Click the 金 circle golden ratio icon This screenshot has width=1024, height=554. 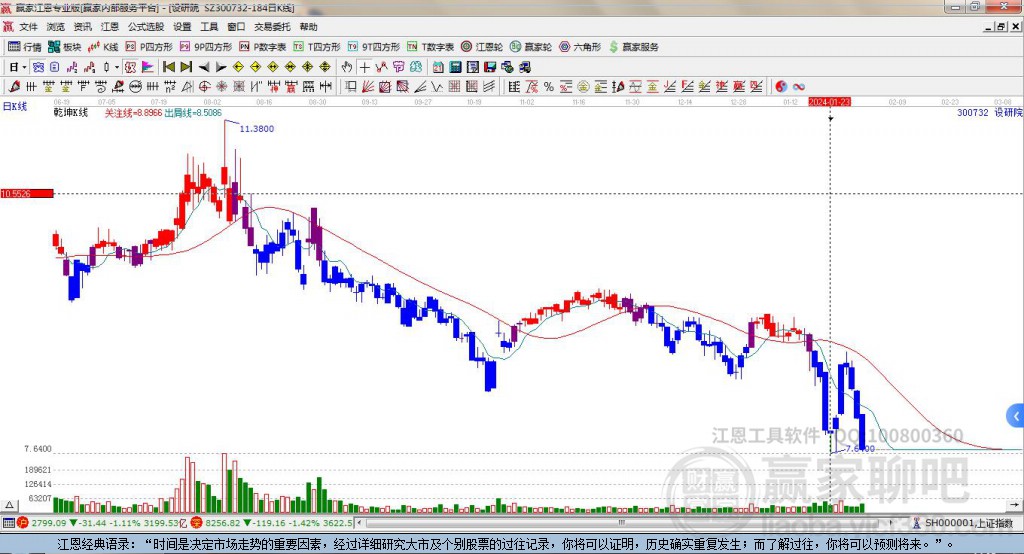coord(583,86)
